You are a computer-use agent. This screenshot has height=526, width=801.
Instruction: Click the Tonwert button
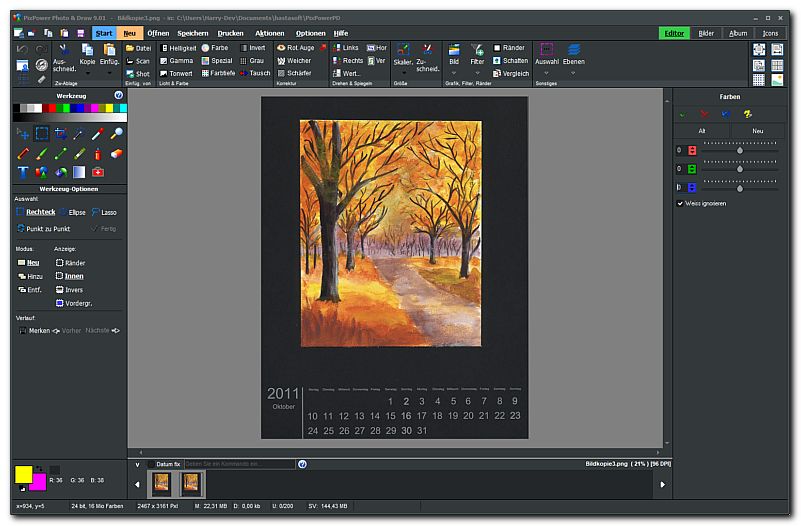(x=176, y=74)
